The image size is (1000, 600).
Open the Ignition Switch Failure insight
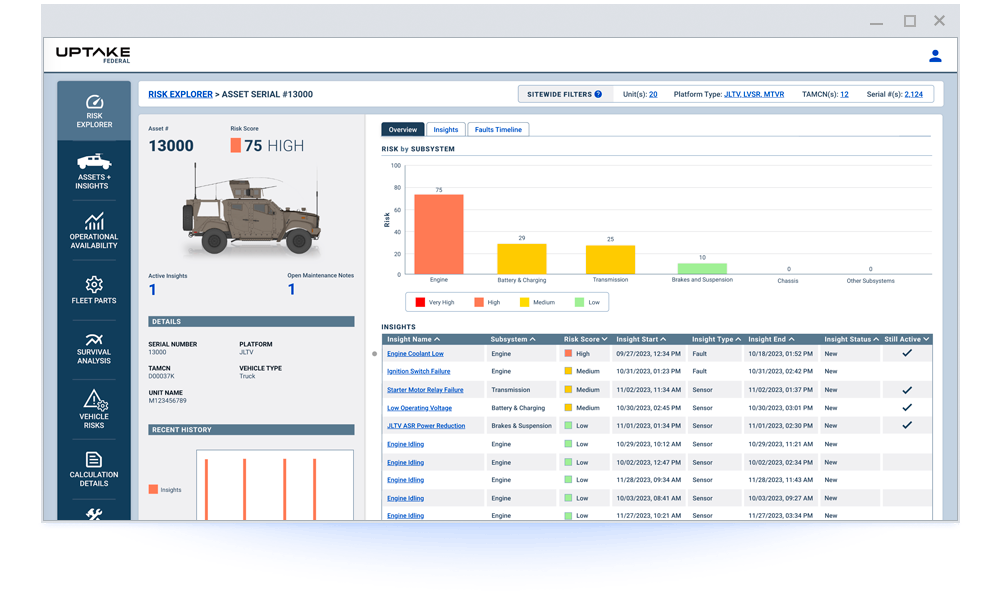pos(418,371)
